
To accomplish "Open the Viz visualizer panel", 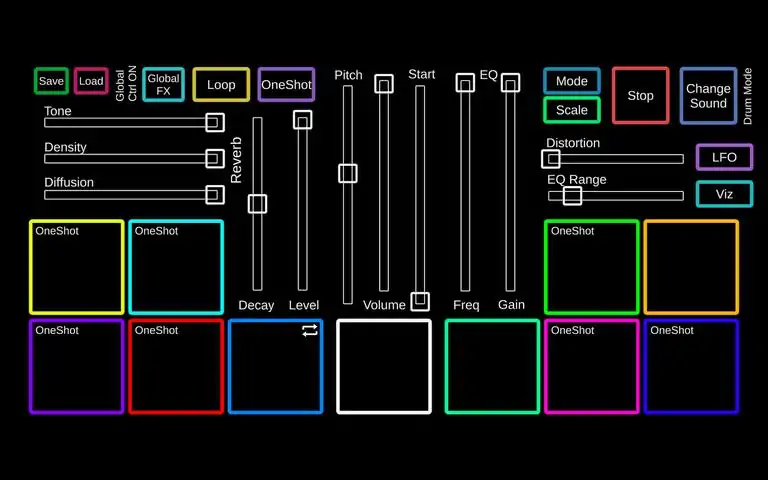I will click(x=724, y=194).
